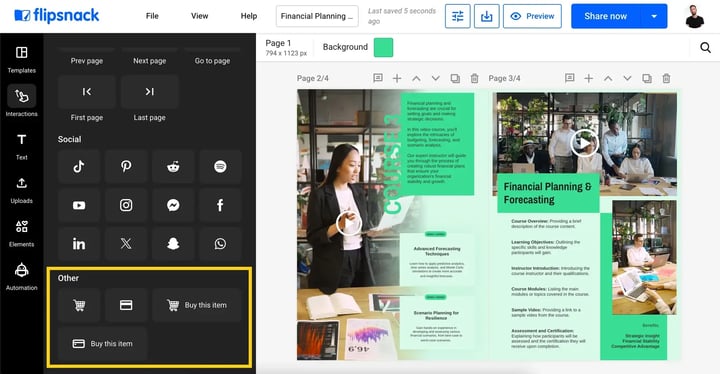The image size is (720, 374).
Task: Add the credit card icon button
Action: pyautogui.click(x=126, y=305)
